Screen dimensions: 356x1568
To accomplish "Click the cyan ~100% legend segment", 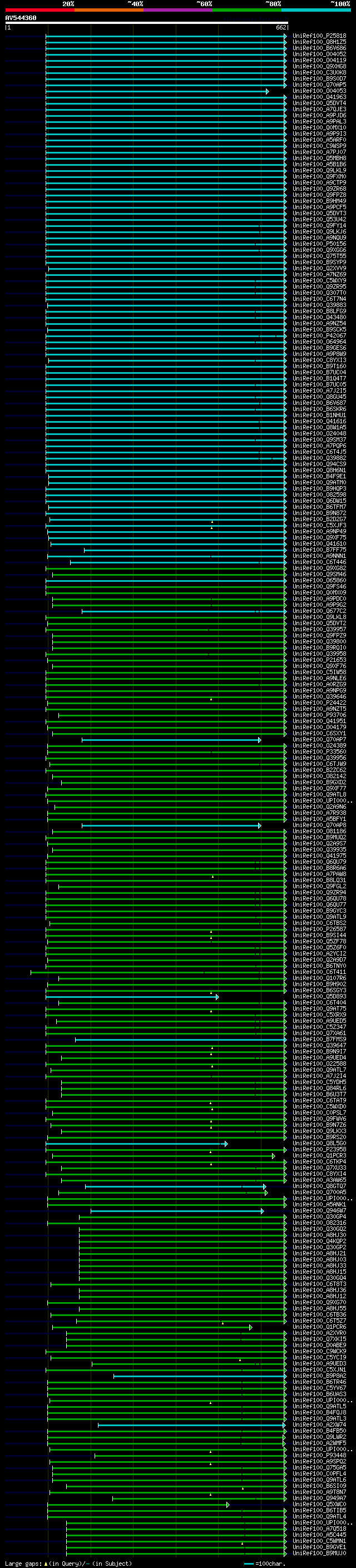I will point(316,10).
